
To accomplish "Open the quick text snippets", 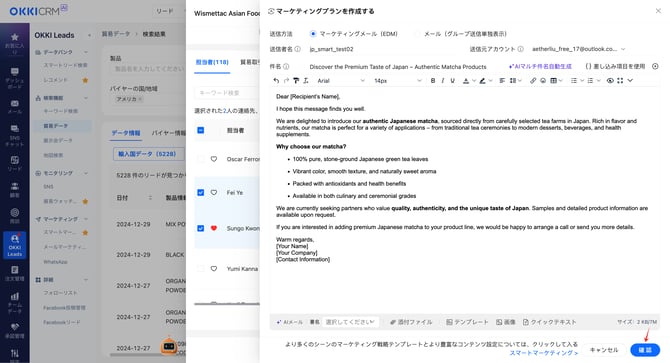I will [x=550, y=322].
